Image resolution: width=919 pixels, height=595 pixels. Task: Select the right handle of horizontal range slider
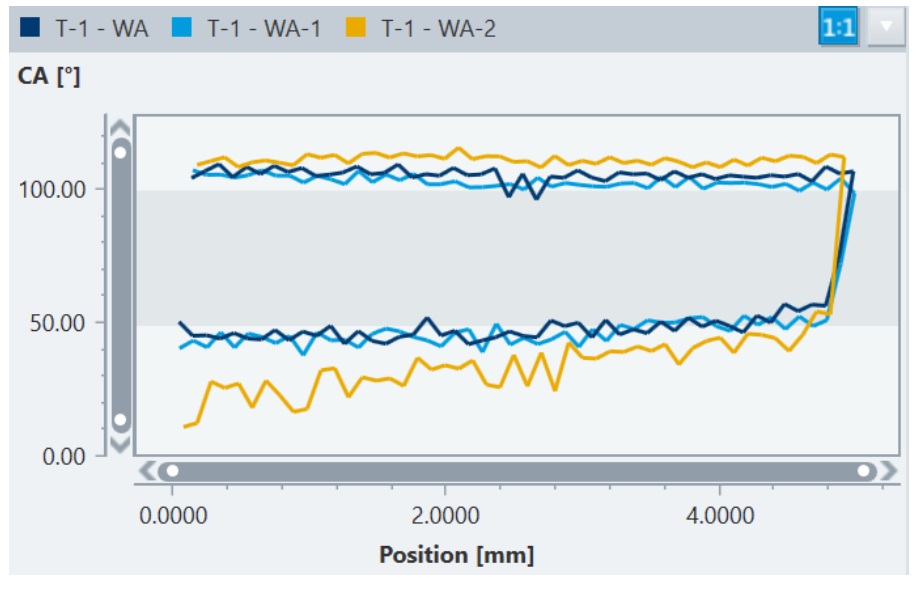(x=864, y=470)
